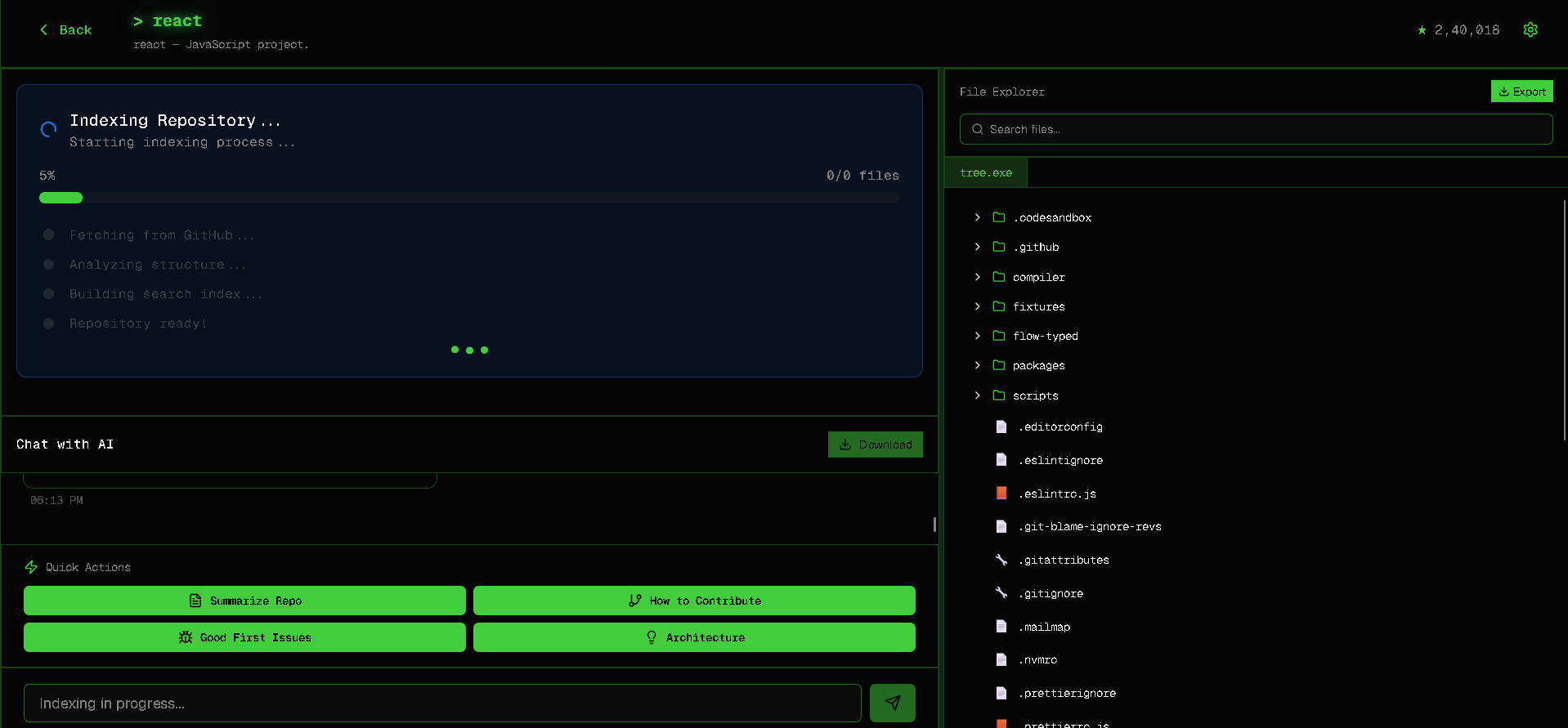Select the .git-blame-ignore-revs file name

(x=1090, y=526)
